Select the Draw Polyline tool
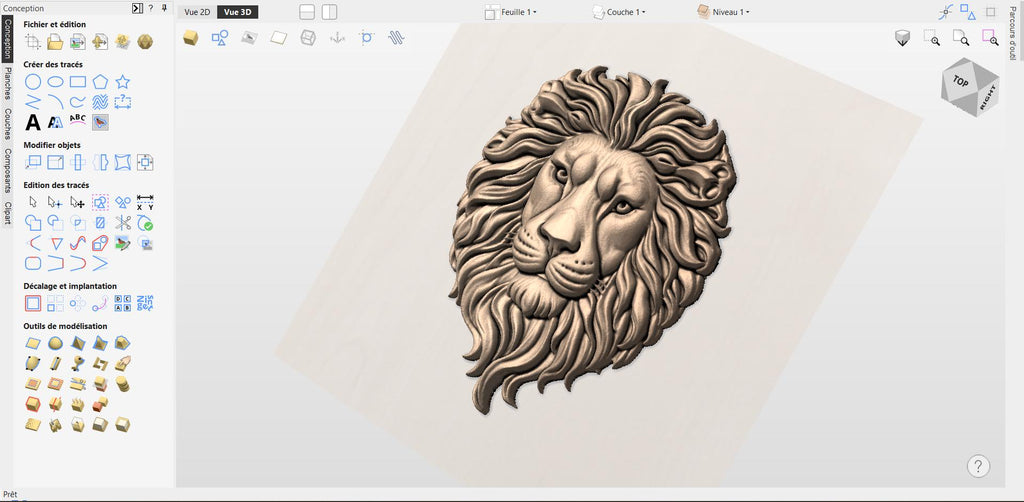The image size is (1024, 502). click(x=33, y=102)
